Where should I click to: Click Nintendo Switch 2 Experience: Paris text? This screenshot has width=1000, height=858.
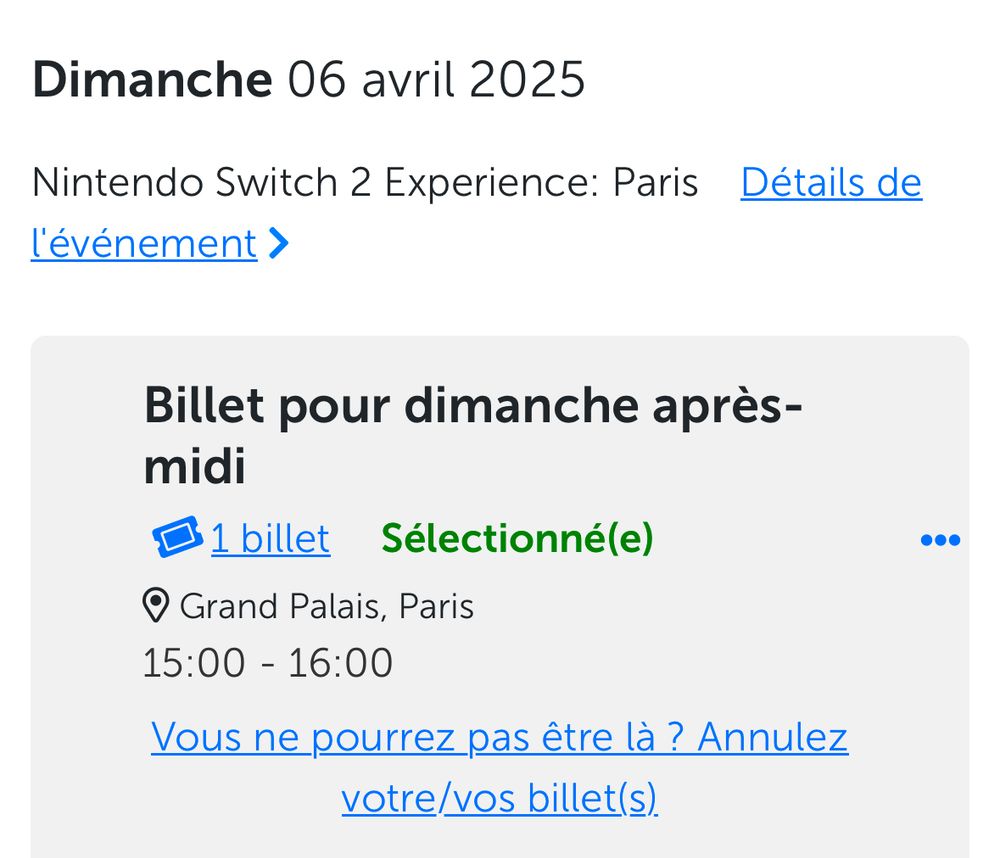[x=364, y=183]
